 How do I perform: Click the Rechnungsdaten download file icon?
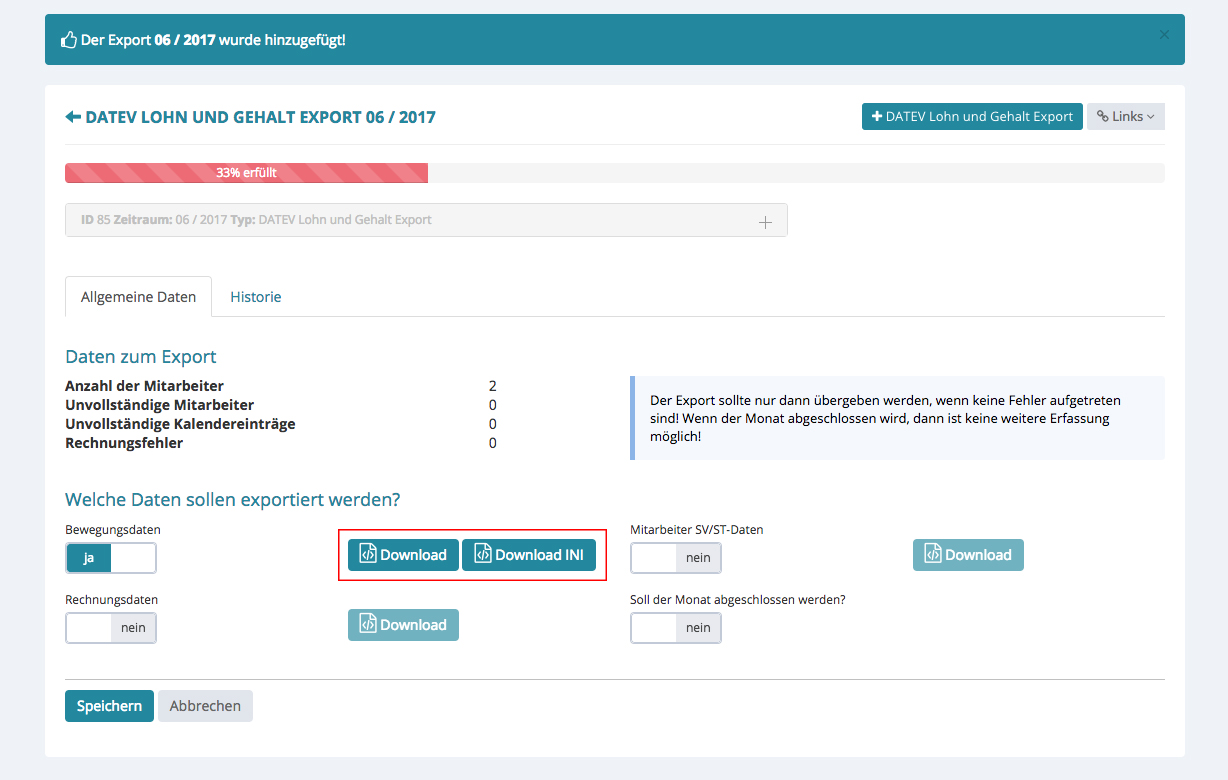[368, 624]
